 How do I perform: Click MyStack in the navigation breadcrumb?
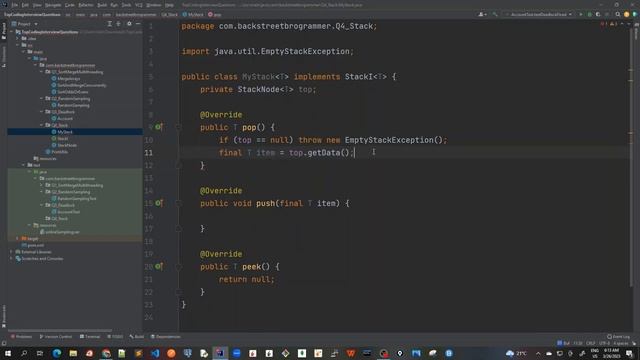click(x=193, y=14)
